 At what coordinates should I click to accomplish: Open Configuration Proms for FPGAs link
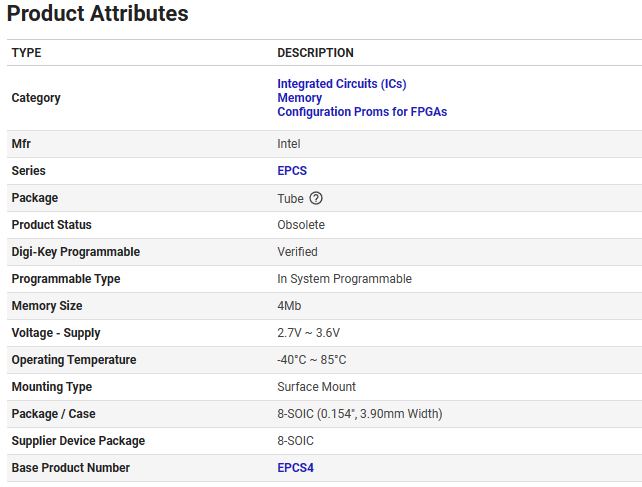[361, 112]
